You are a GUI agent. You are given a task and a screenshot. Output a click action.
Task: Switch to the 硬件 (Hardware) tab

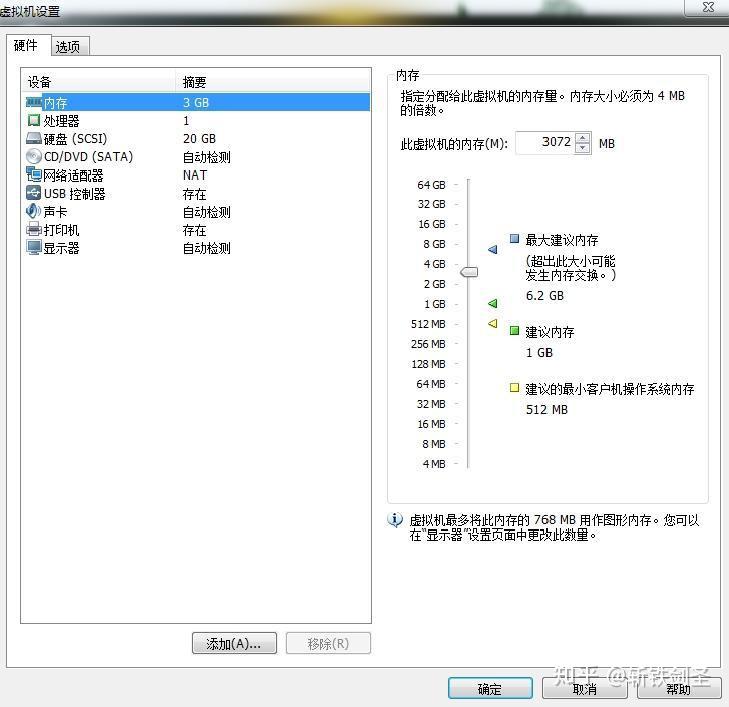click(x=27, y=46)
